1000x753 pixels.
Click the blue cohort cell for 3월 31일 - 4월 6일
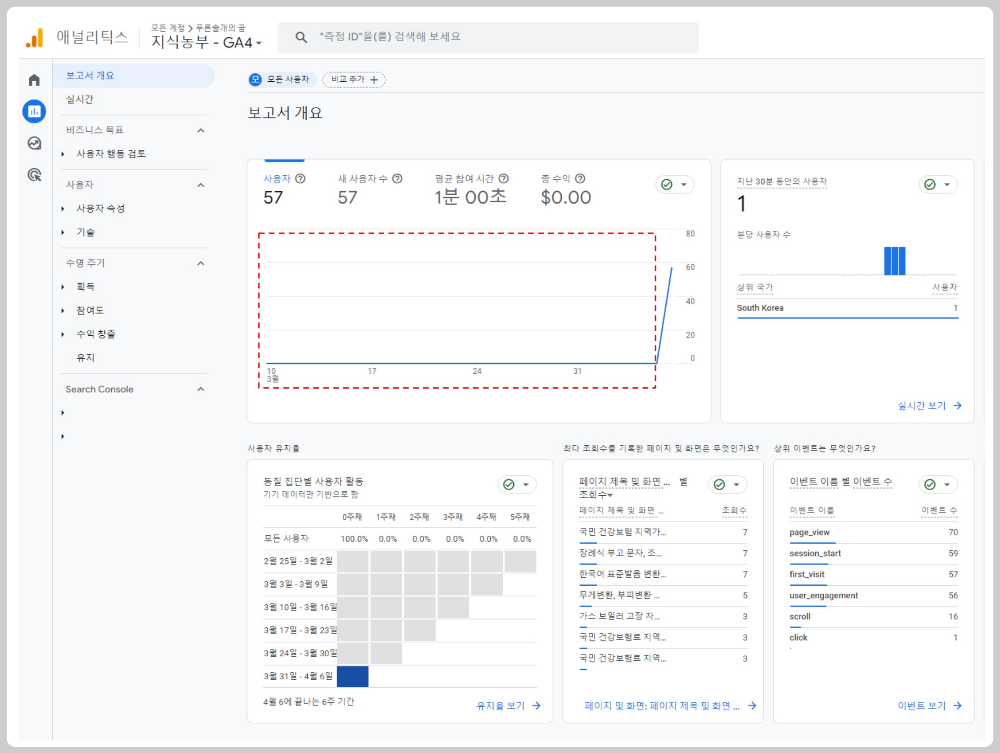pyautogui.click(x=353, y=676)
